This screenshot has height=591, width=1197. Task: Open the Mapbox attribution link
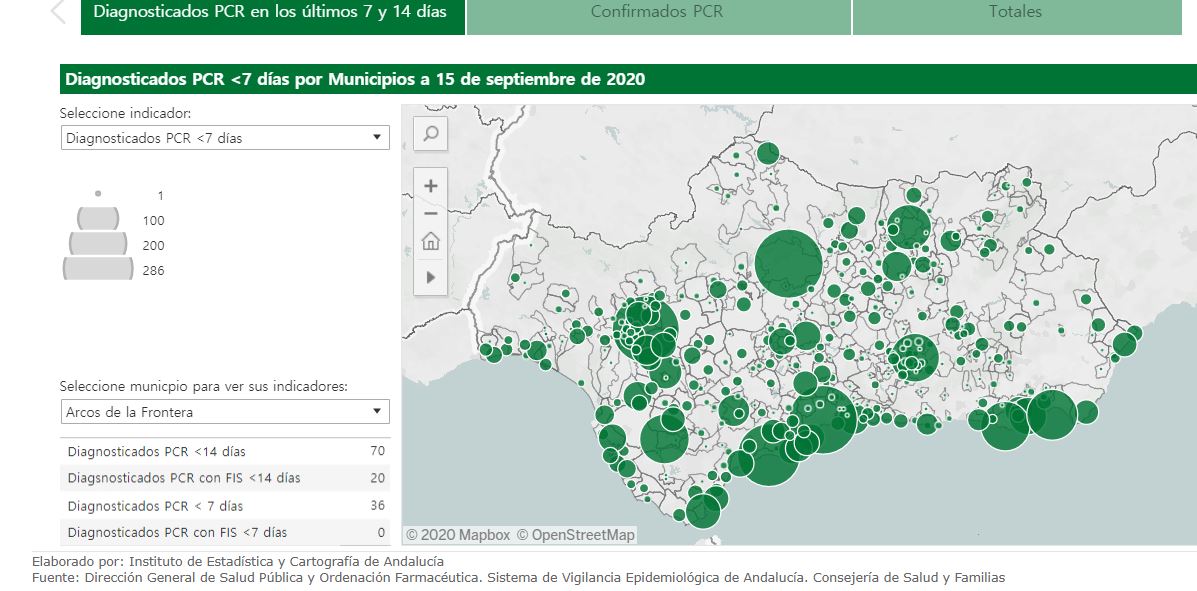[x=458, y=534]
